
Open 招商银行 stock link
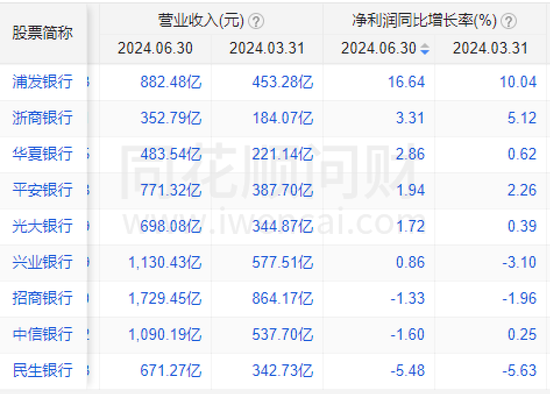click(42, 298)
